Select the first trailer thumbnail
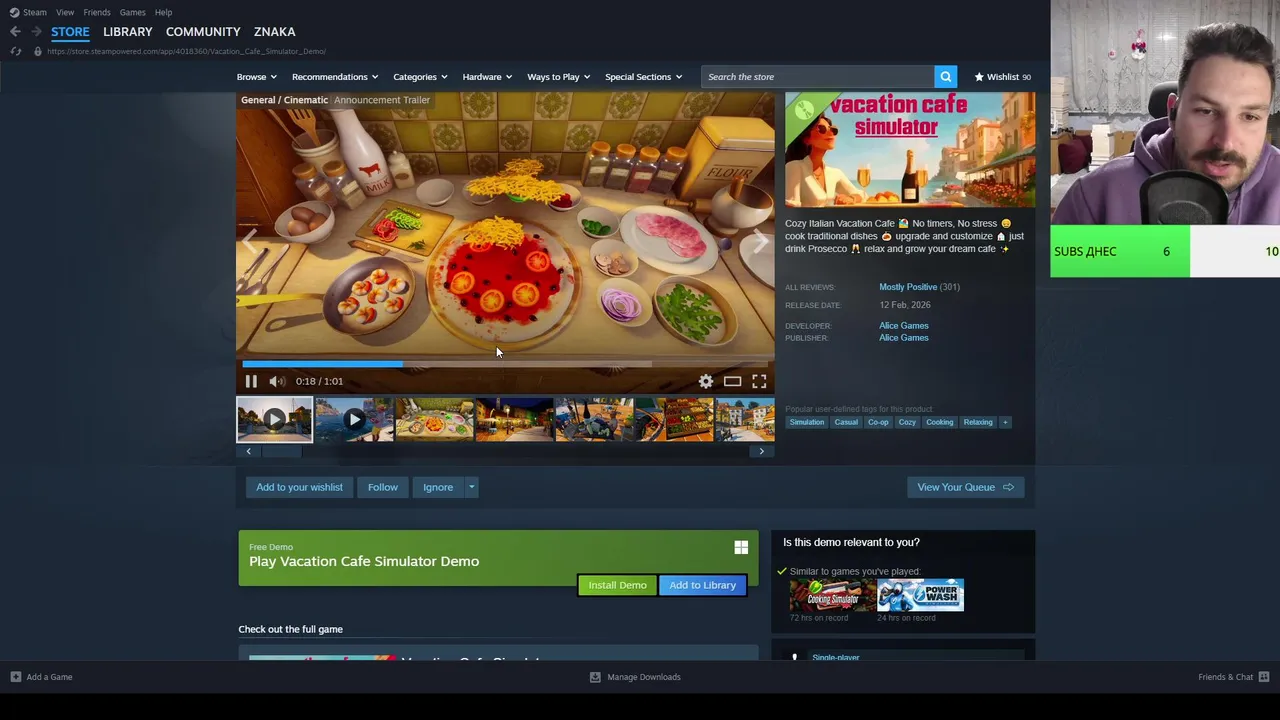Image resolution: width=1280 pixels, height=720 pixels. 274,420
